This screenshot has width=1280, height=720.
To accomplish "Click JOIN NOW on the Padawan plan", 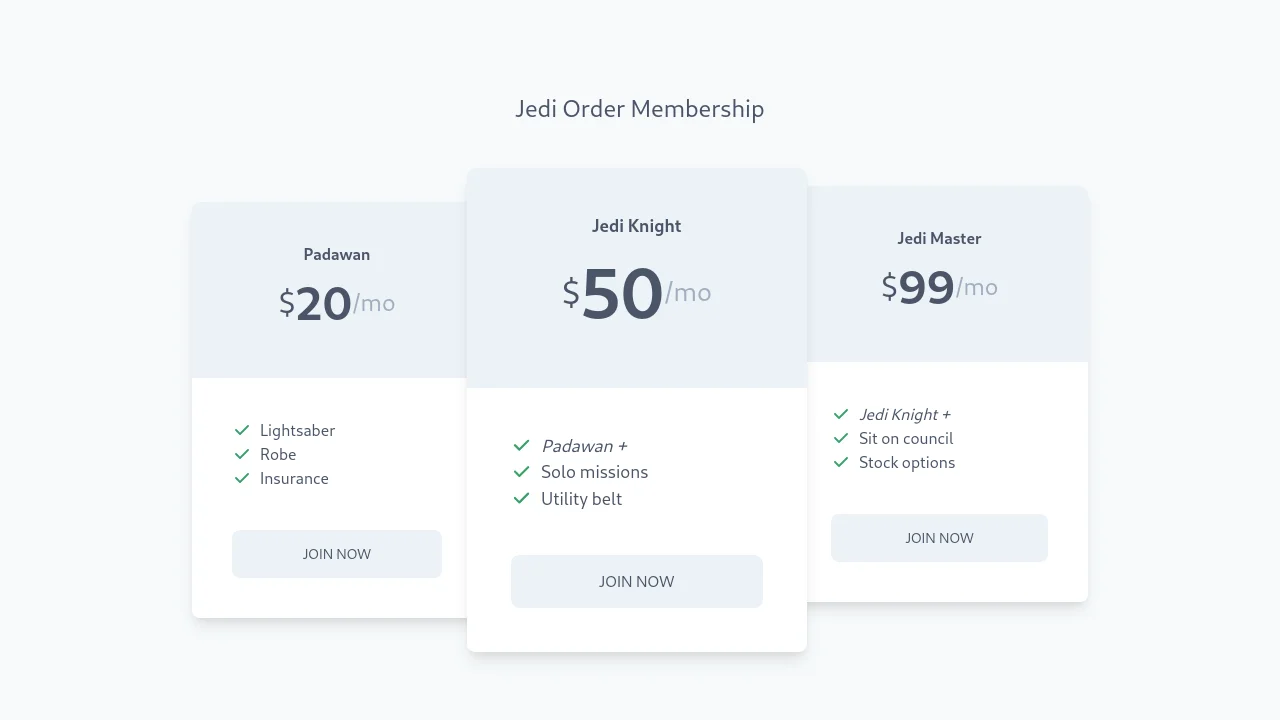I will (337, 553).
